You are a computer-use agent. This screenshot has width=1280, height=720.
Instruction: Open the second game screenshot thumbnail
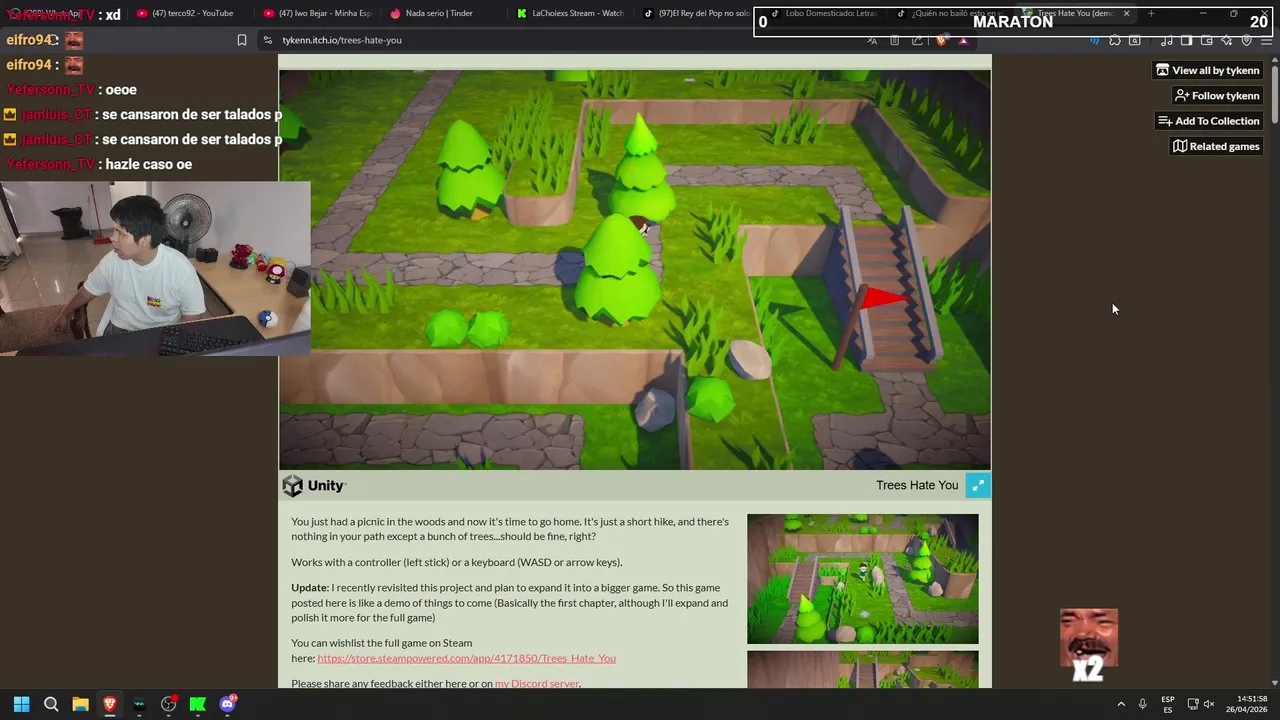[863, 669]
